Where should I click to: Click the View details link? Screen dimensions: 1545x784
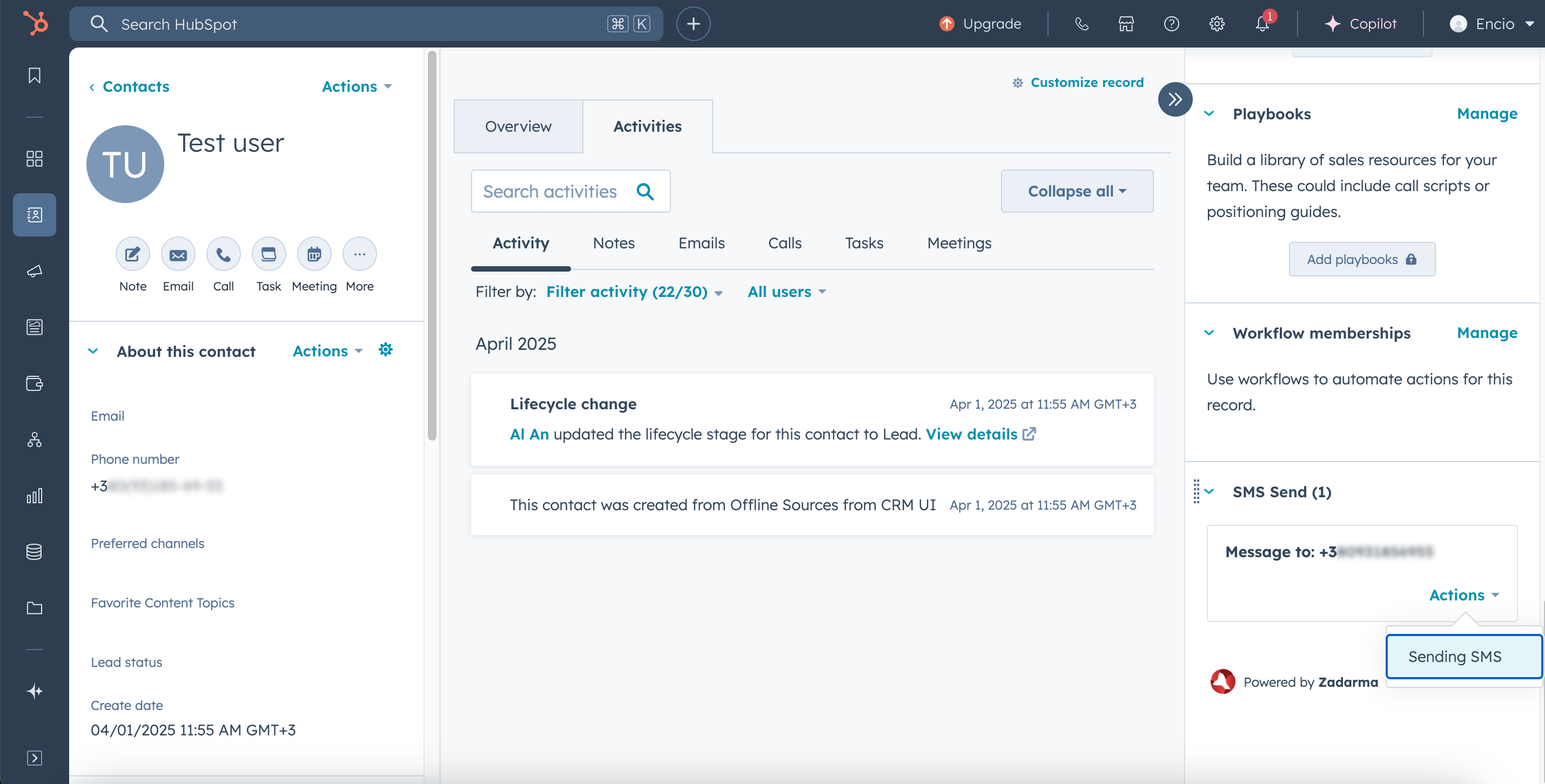[x=971, y=434]
